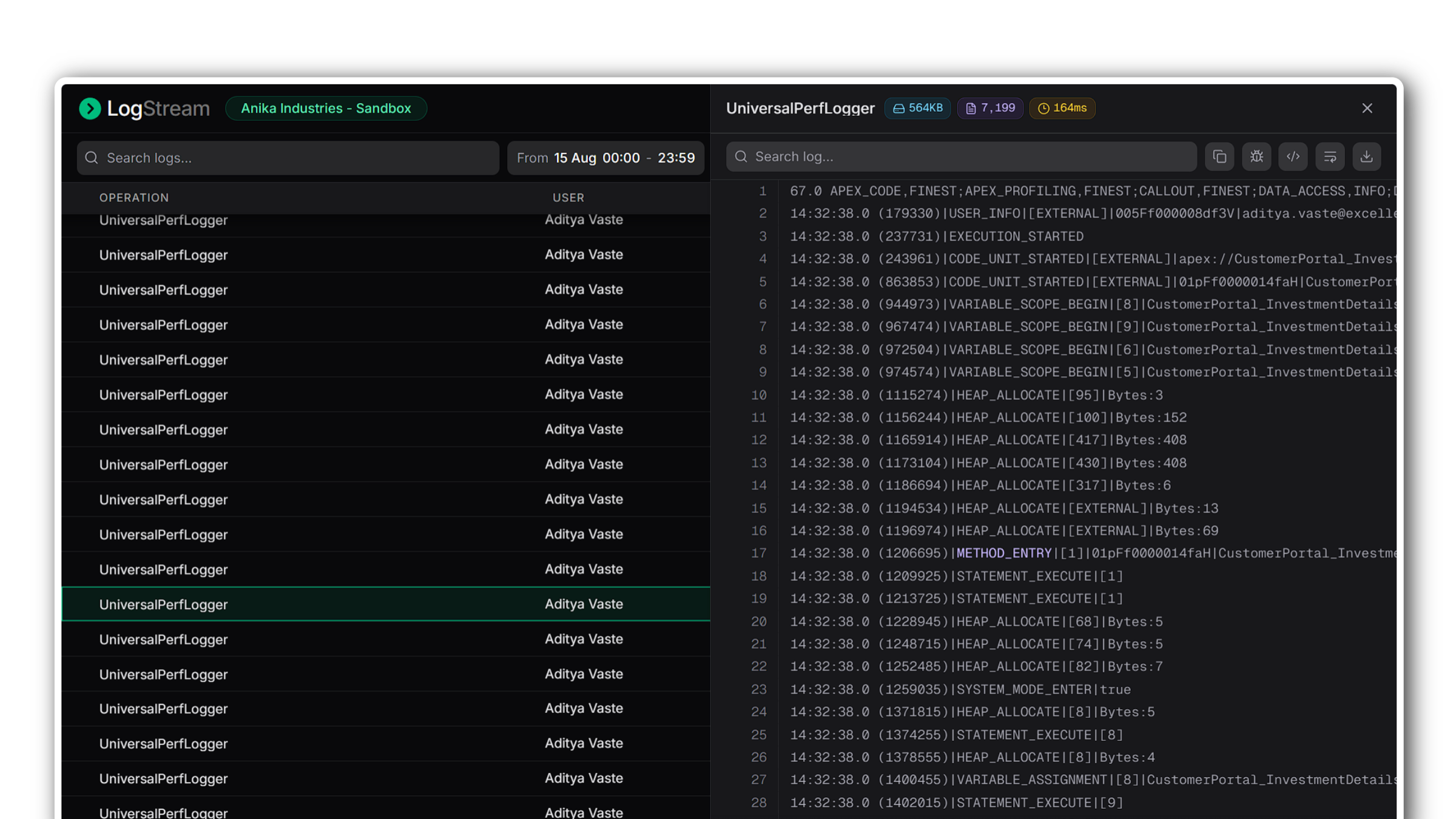Click the LogStream logo icon
Screen dimensions: 1456x819
[x=90, y=109]
